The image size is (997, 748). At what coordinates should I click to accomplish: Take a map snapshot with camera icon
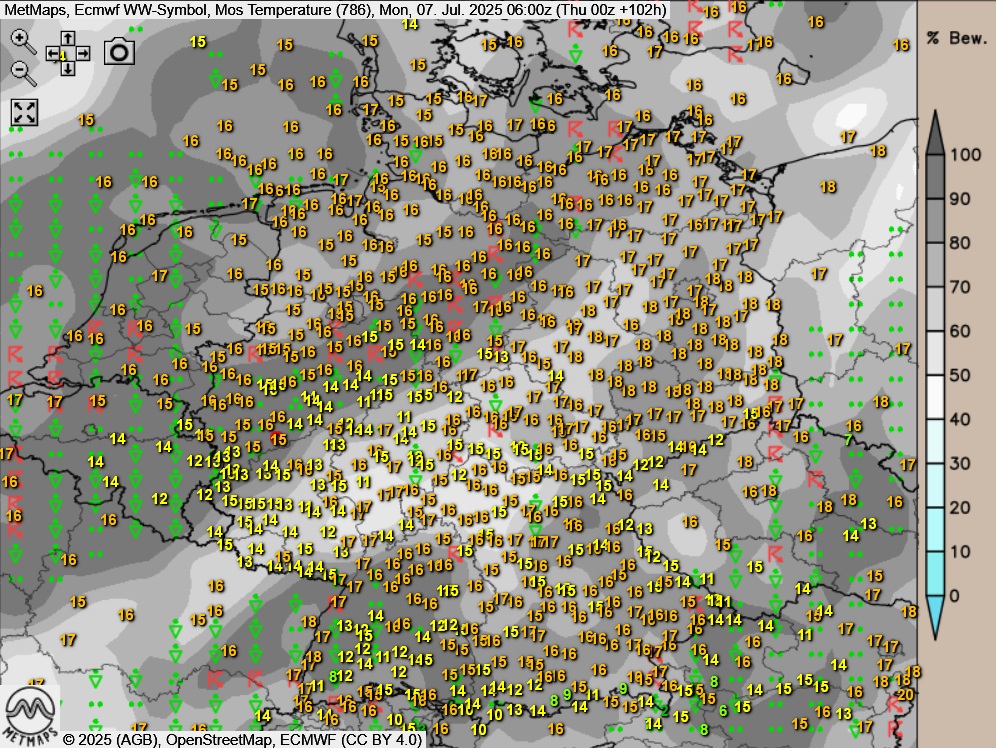119,52
